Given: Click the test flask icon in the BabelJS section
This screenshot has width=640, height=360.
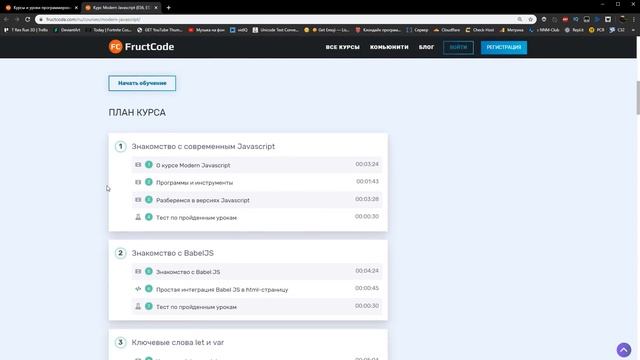Looking at the screenshot, I should click(138, 307).
